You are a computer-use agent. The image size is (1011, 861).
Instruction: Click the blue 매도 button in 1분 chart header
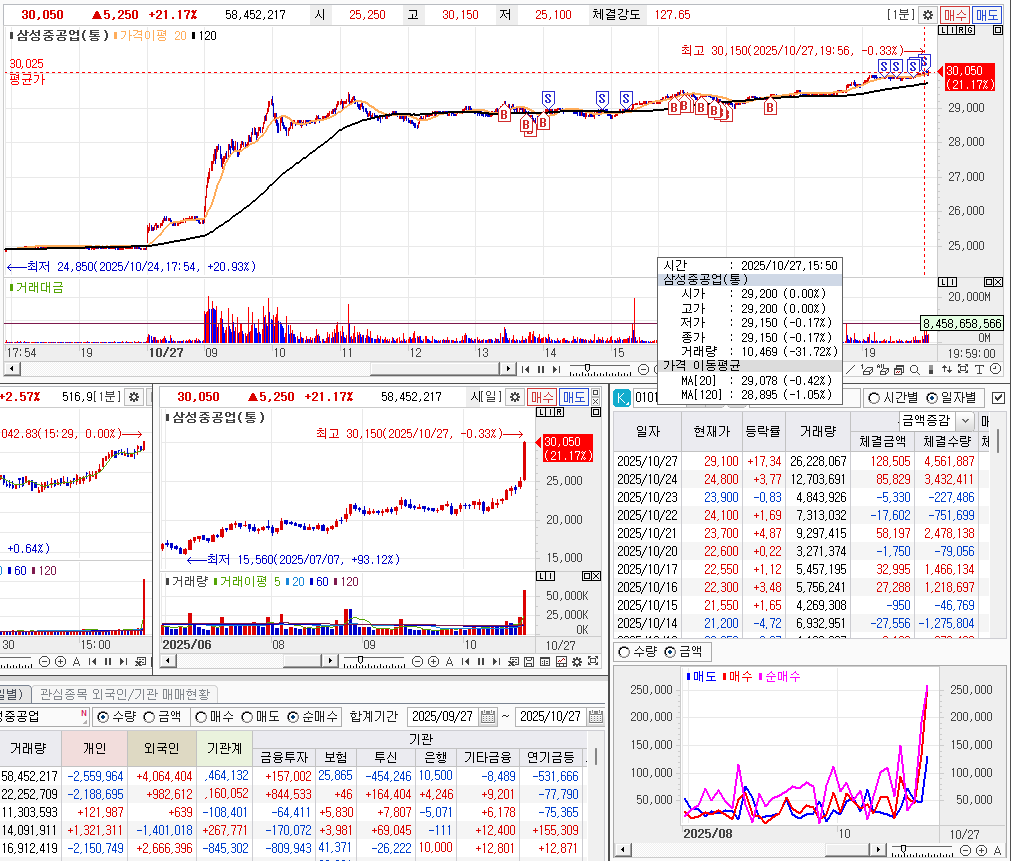coord(986,14)
